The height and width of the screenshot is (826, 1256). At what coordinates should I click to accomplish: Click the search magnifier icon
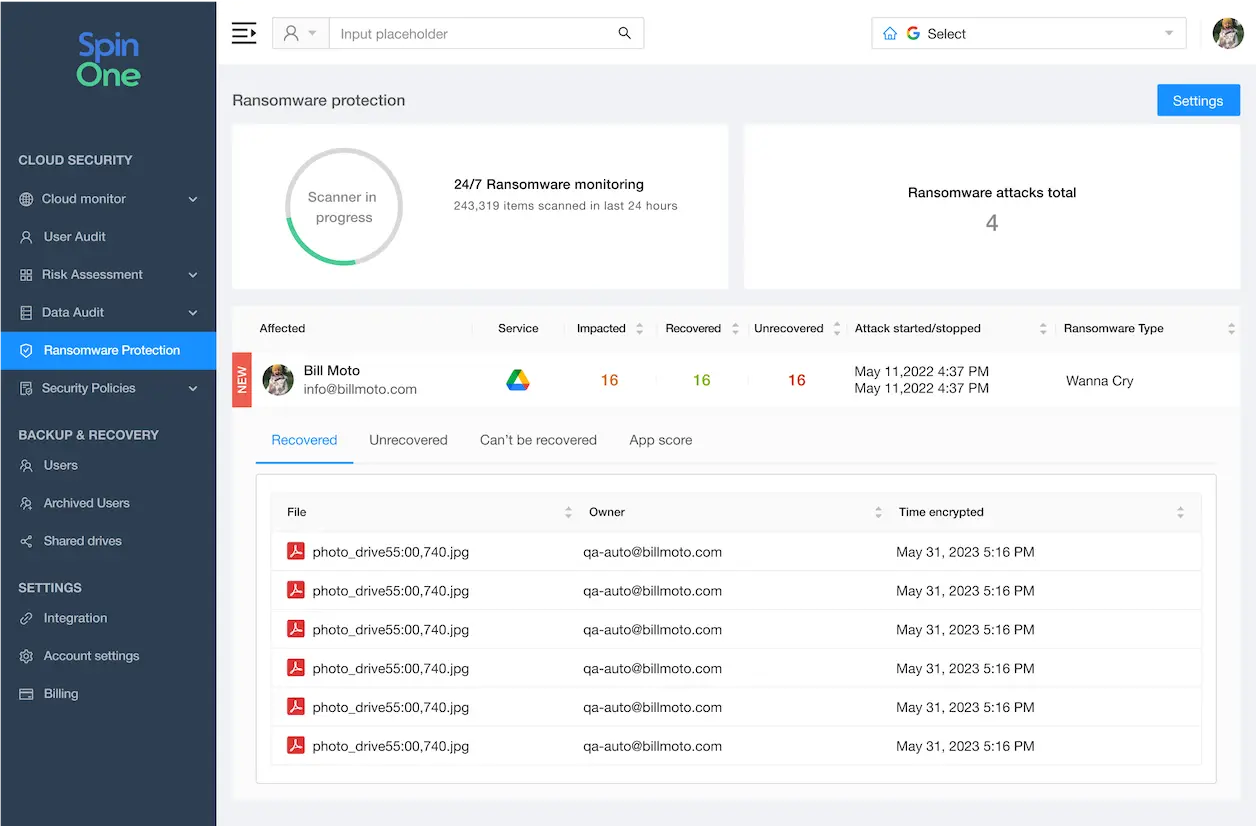[x=624, y=33]
